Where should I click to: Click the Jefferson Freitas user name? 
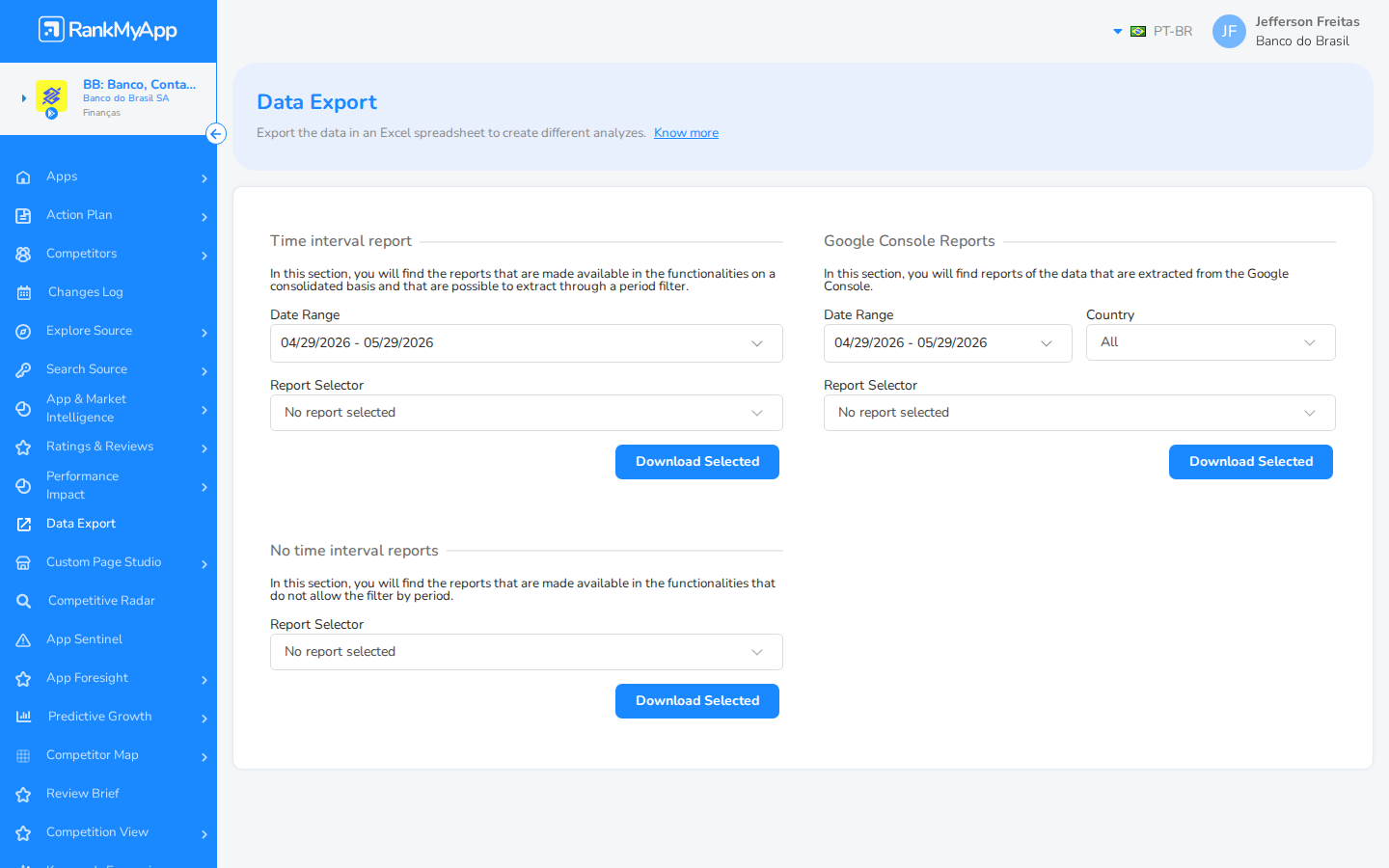(x=1307, y=21)
